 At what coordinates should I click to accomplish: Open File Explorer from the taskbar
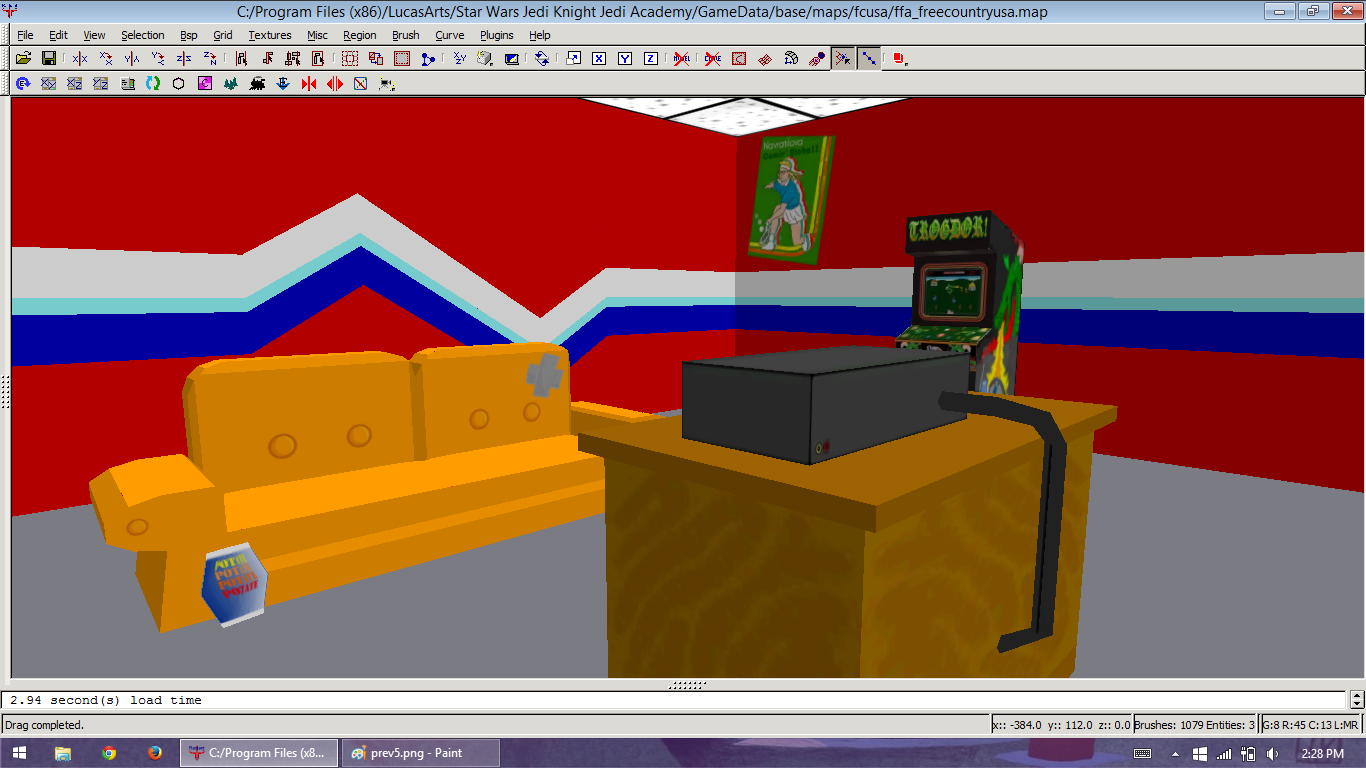[63, 753]
